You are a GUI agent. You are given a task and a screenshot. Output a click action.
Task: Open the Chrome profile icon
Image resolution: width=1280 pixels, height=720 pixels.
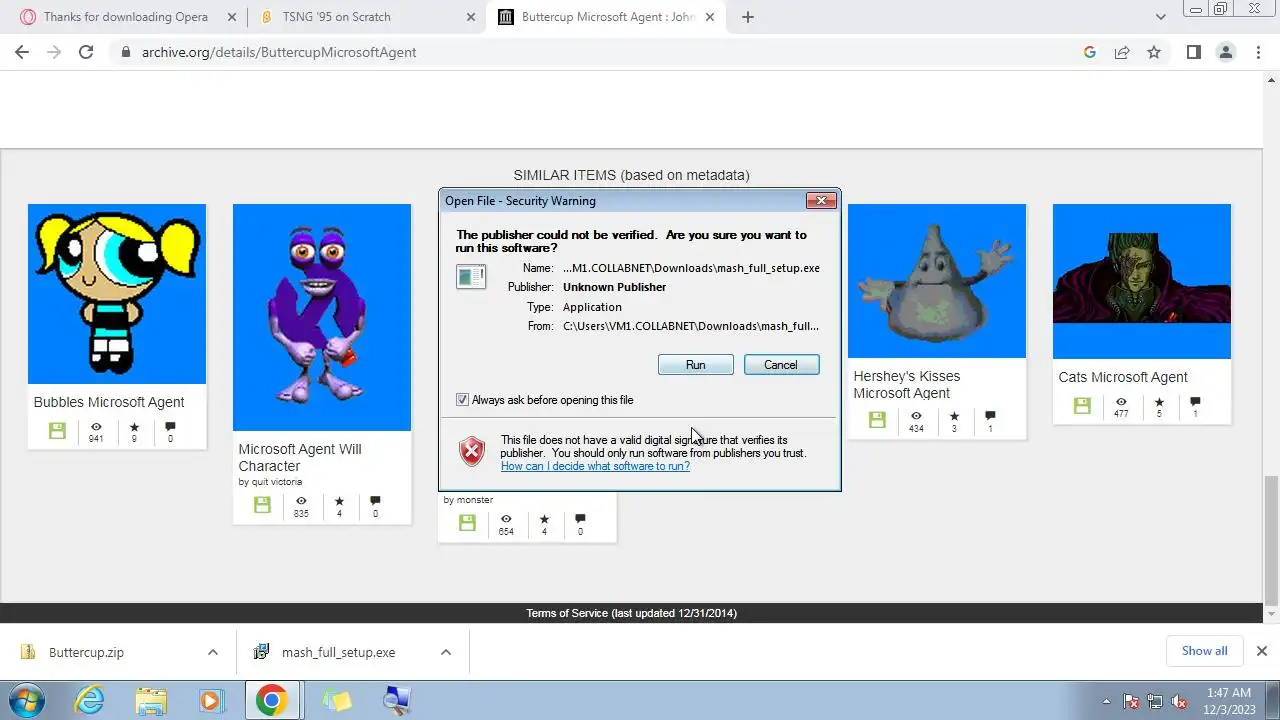(x=1225, y=52)
